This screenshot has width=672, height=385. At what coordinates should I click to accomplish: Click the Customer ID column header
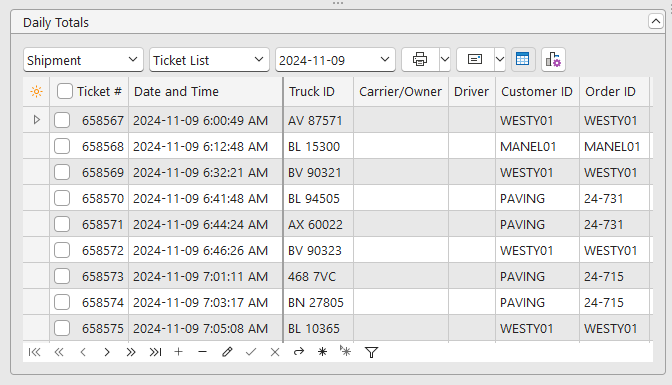tap(537, 91)
